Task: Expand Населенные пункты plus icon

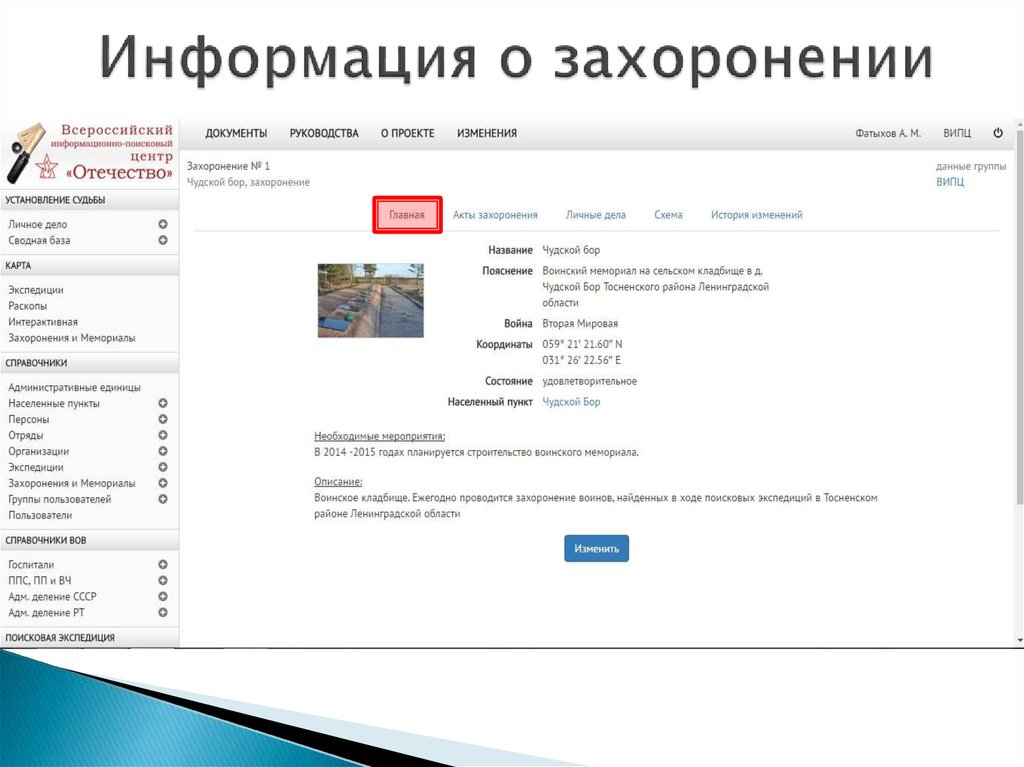Action: [163, 404]
